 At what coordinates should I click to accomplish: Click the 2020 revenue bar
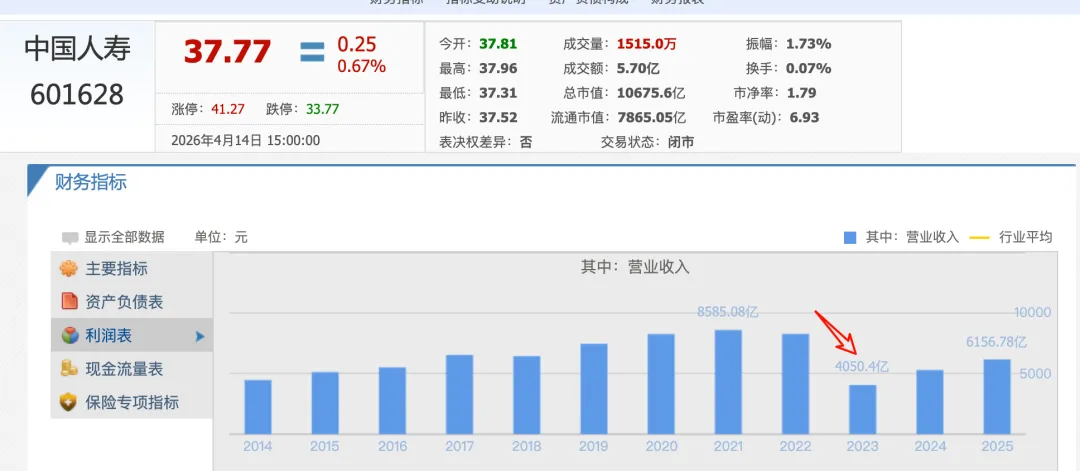[x=661, y=384]
